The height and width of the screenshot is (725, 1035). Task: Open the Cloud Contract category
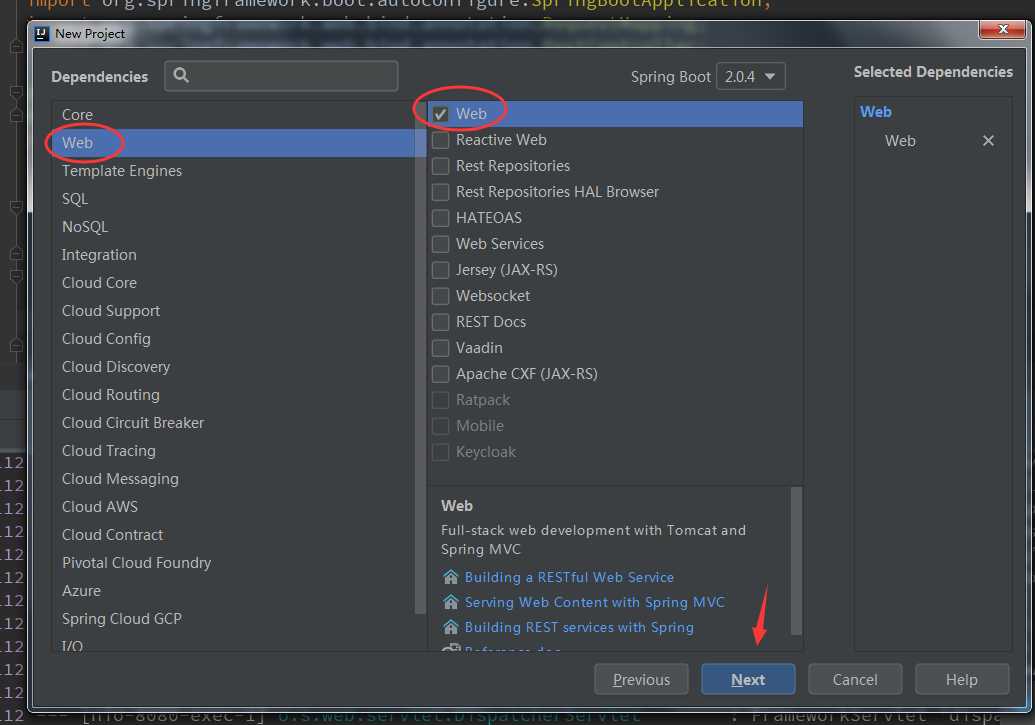(x=234, y=535)
